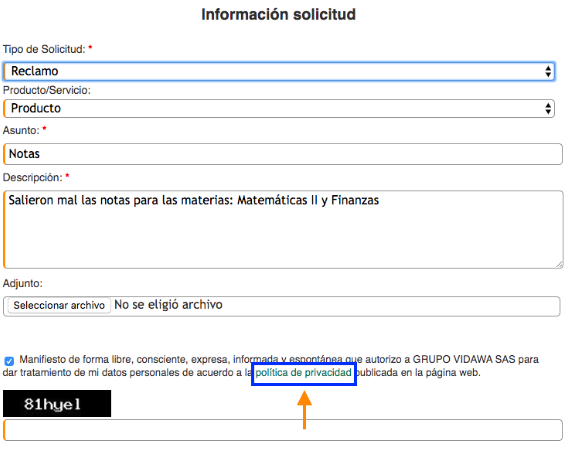Click the Seleccionar archivo button

pos(59,306)
